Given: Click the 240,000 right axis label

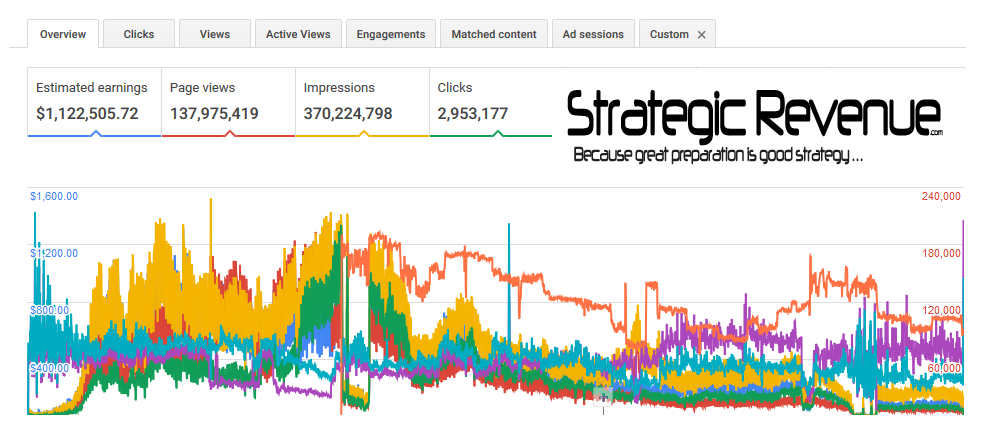Looking at the screenshot, I should click(x=939, y=196).
